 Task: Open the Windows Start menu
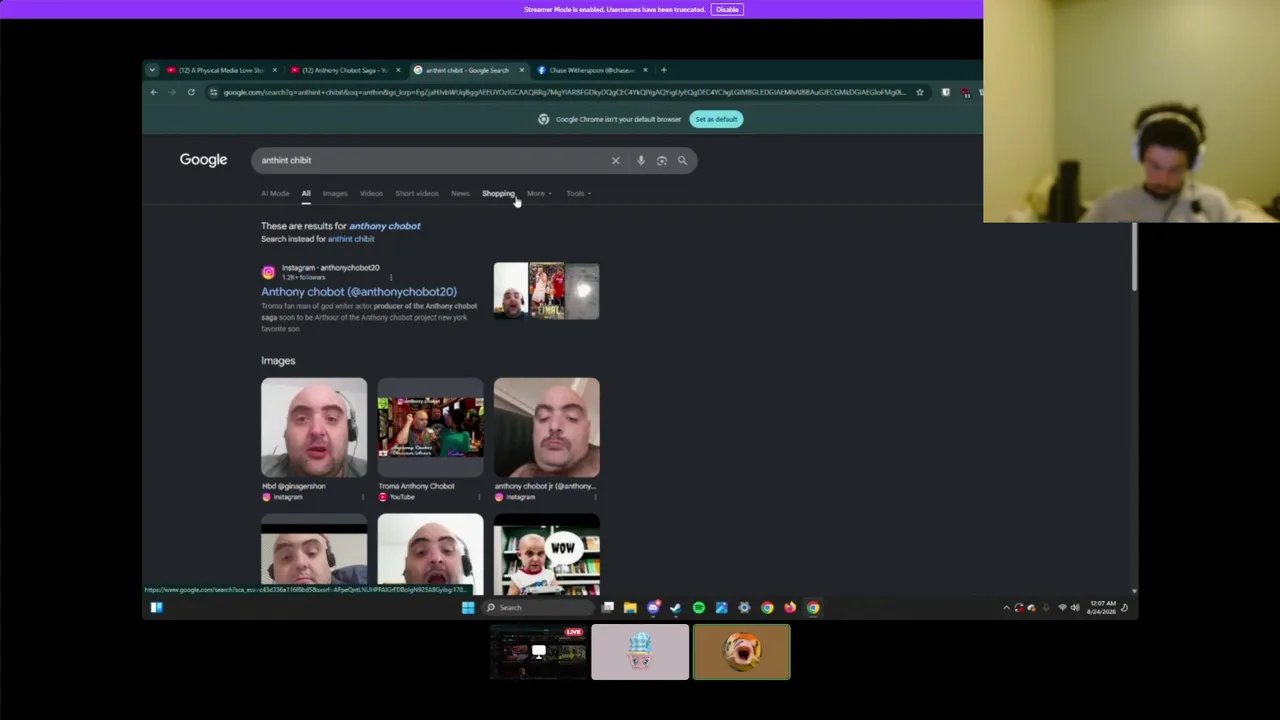[468, 607]
